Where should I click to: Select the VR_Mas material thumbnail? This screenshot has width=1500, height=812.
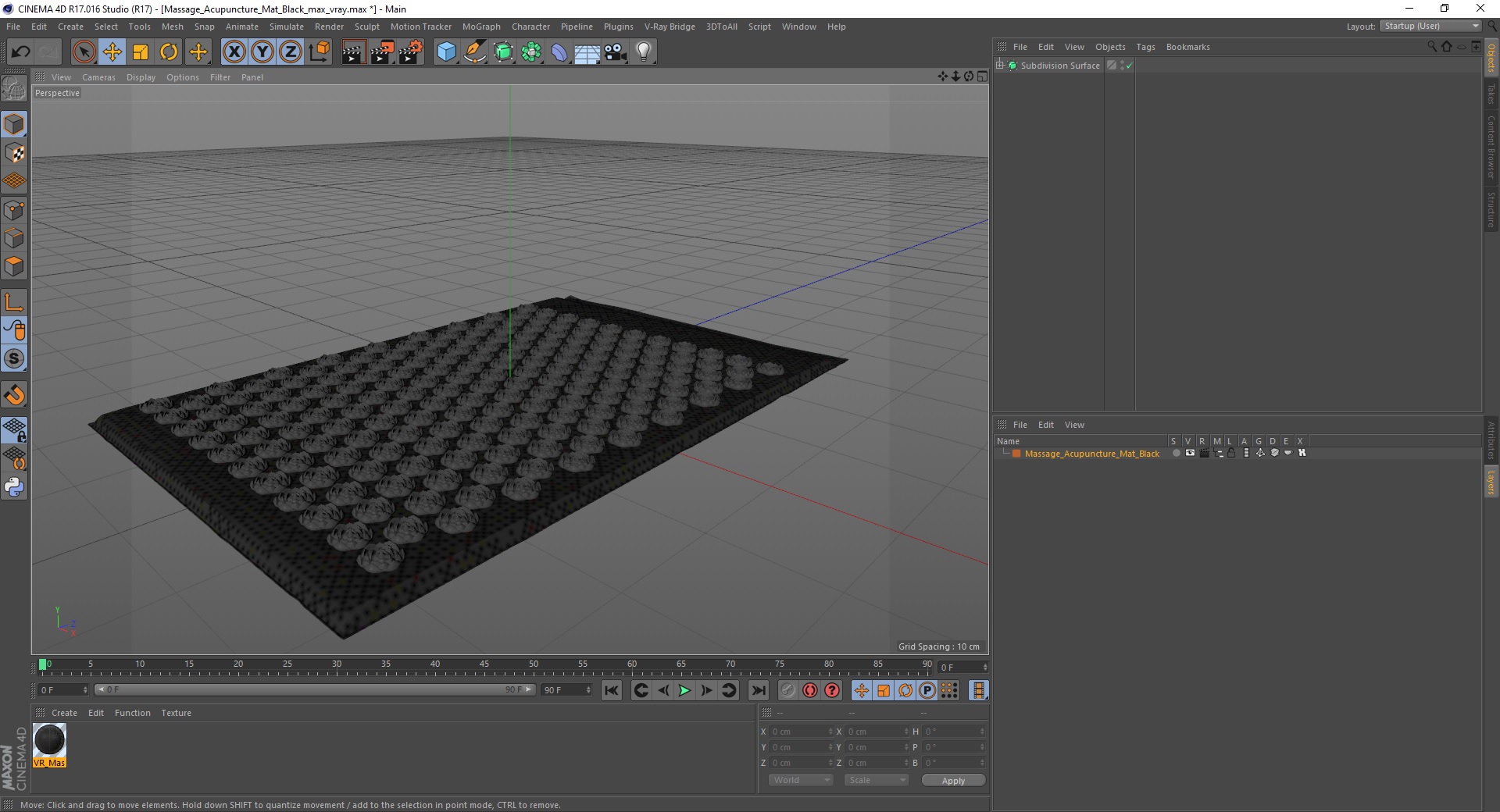tap(49, 746)
